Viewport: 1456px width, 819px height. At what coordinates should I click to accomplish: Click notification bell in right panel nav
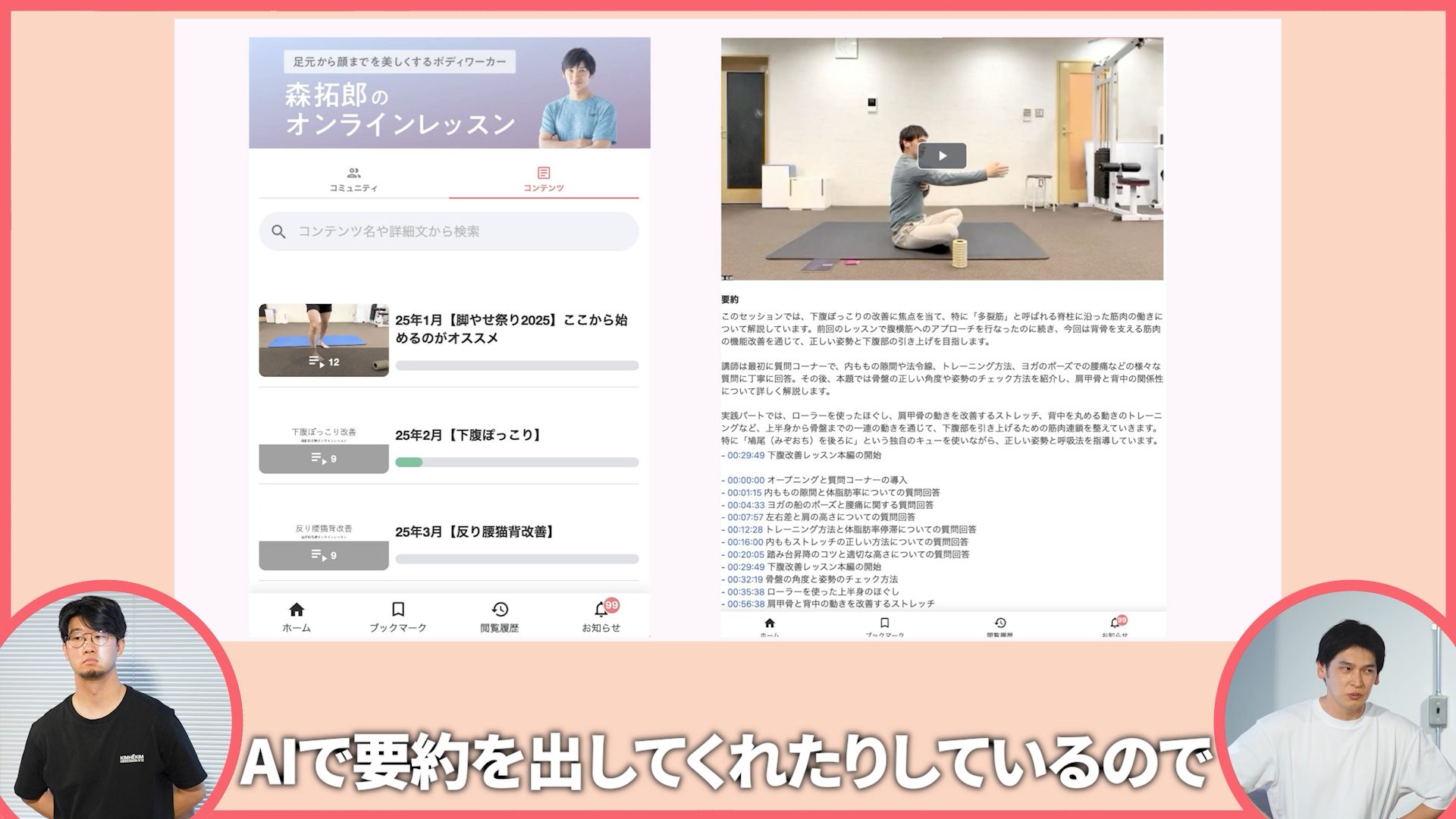click(1116, 623)
